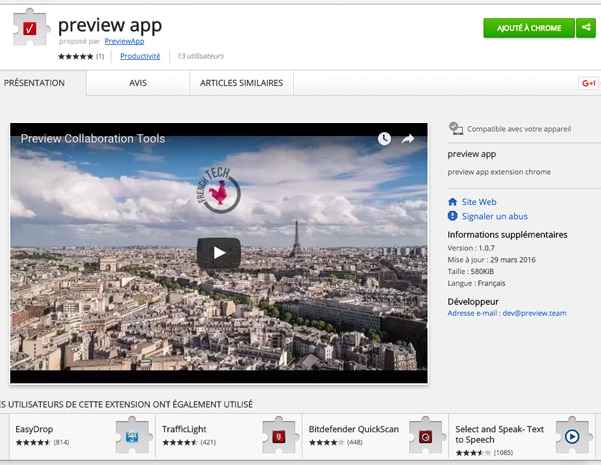
Task: Click the video title Preview Collaboration Tools
Action: [93, 138]
